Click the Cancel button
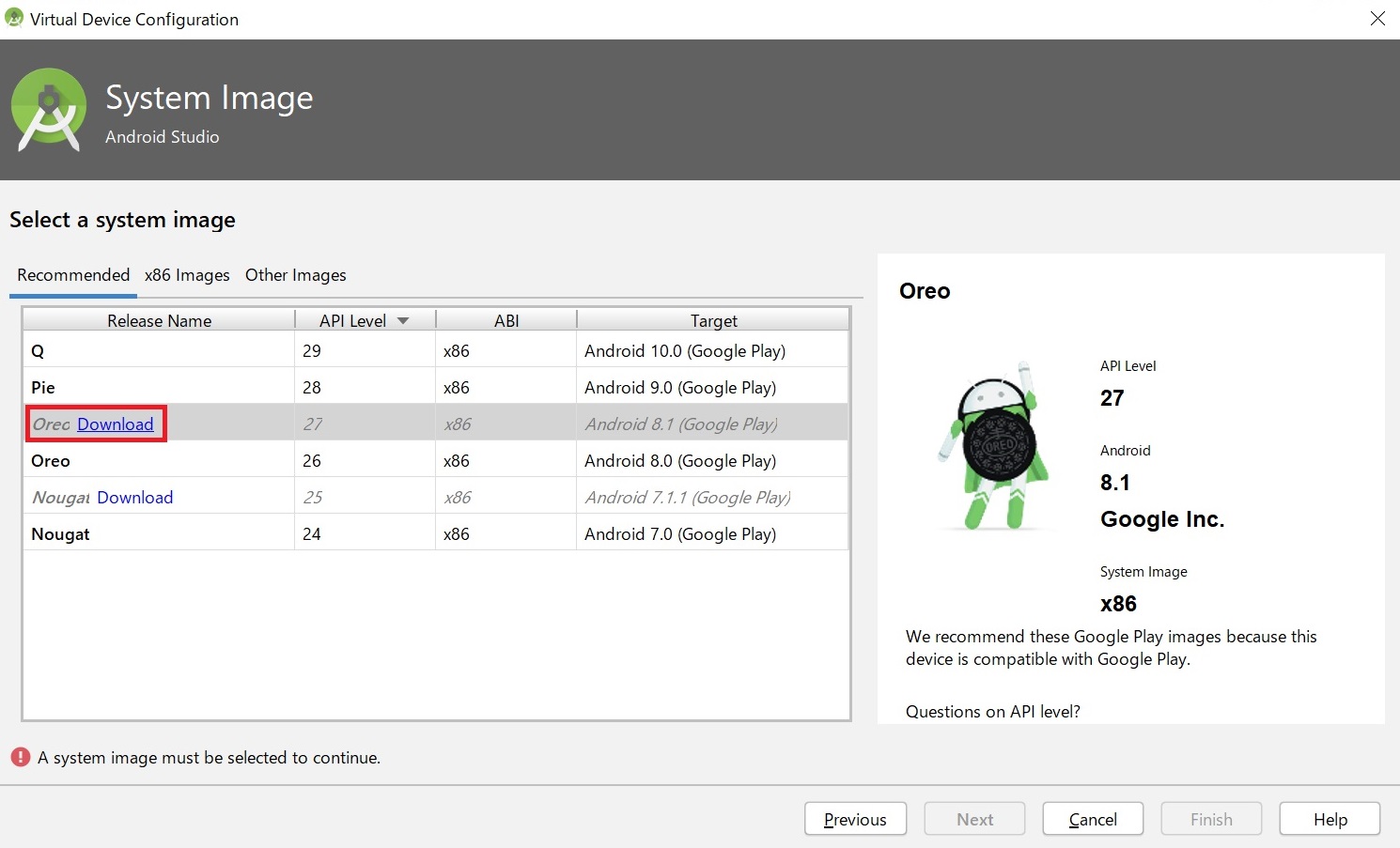 [x=1093, y=819]
